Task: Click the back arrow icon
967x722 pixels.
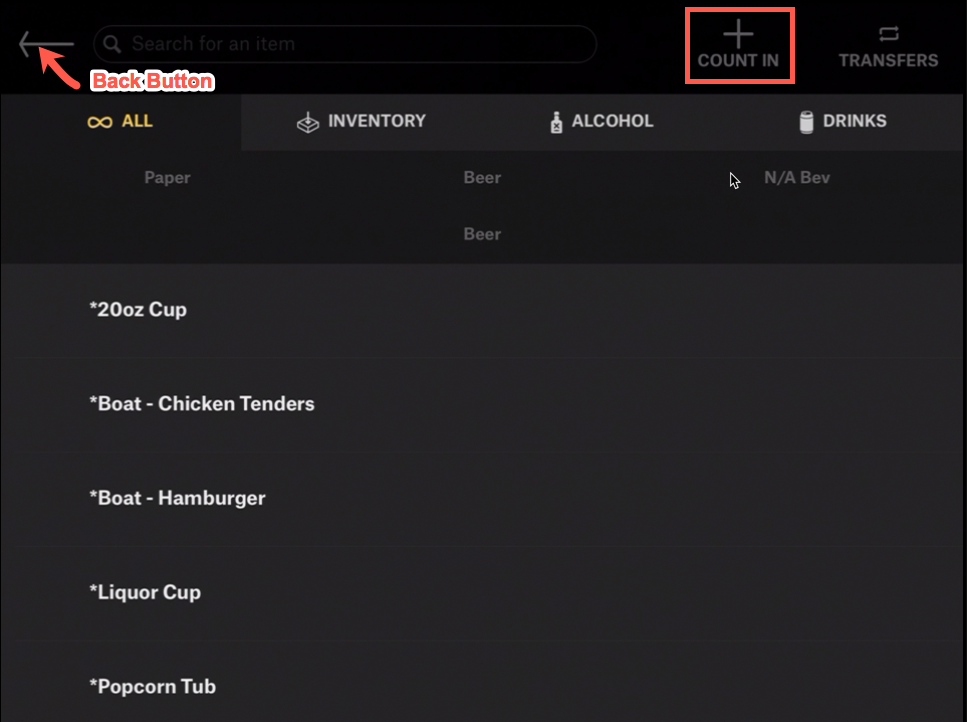Action: pyautogui.click(x=45, y=45)
